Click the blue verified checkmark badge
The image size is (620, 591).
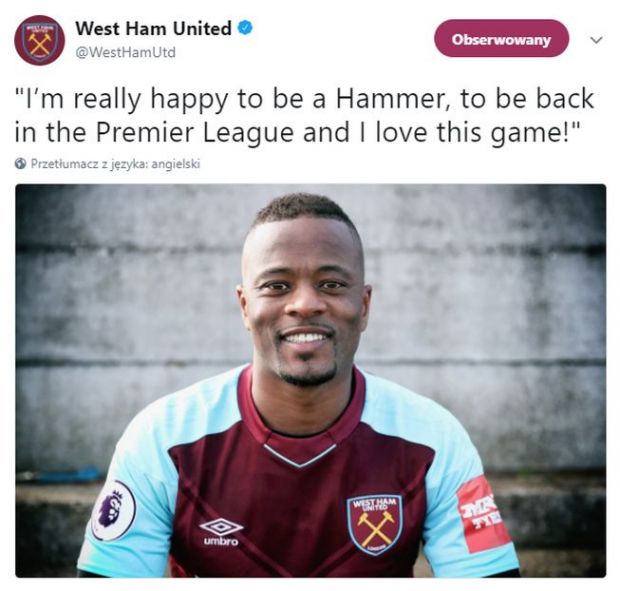click(x=246, y=28)
